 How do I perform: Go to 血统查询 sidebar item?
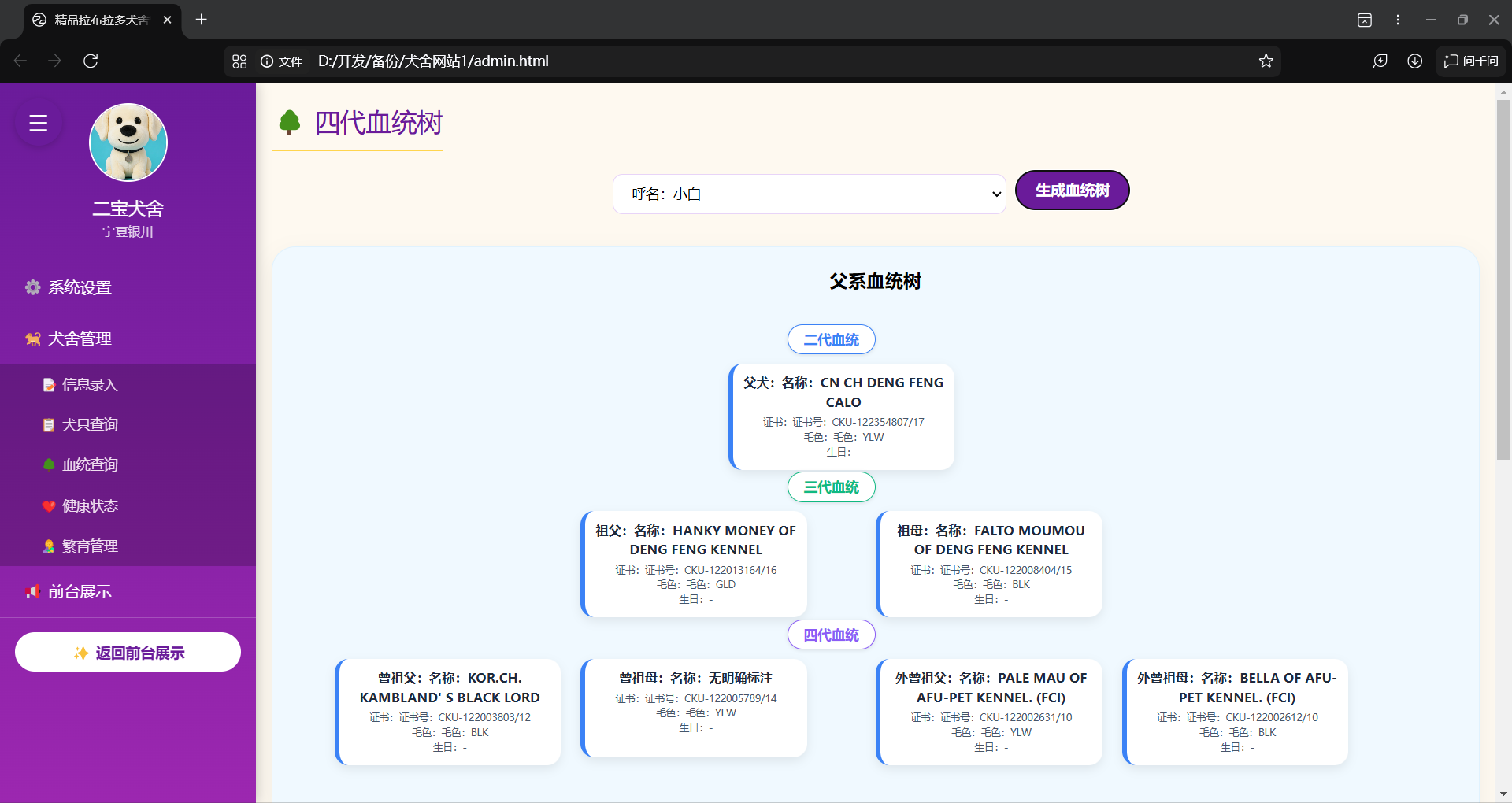89,464
